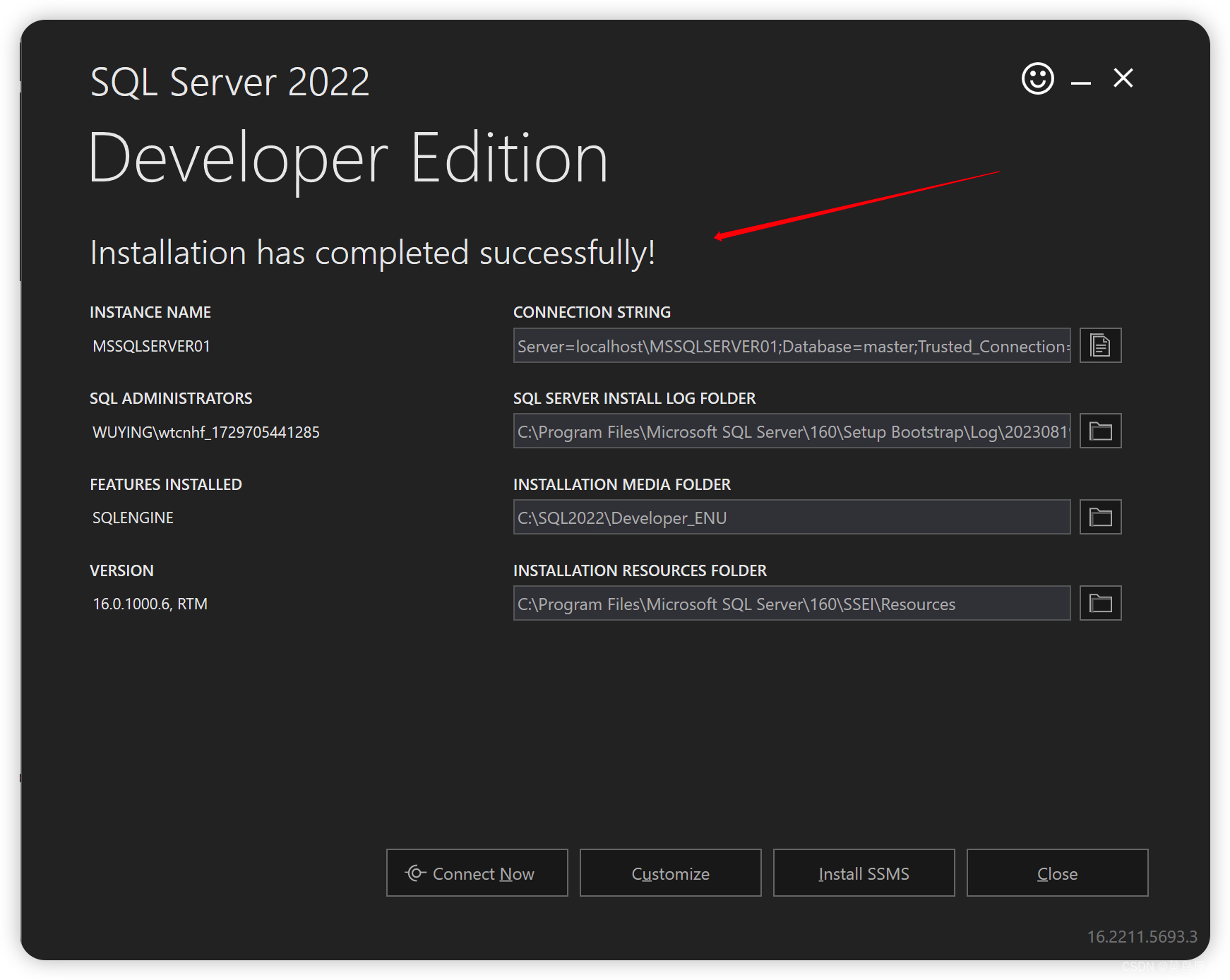Click the INSTANCE NAME label

tap(150, 312)
